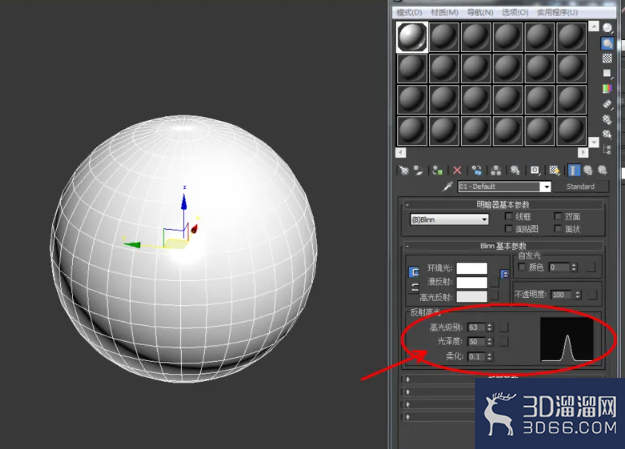Toggle the Show End Result icon
Image resolution: width=625 pixels, height=449 pixels.
(574, 171)
